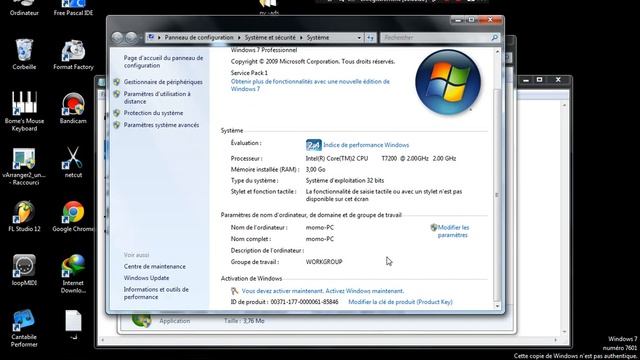Click in the Rechercher search field
640x360 pixels.
click(435, 38)
